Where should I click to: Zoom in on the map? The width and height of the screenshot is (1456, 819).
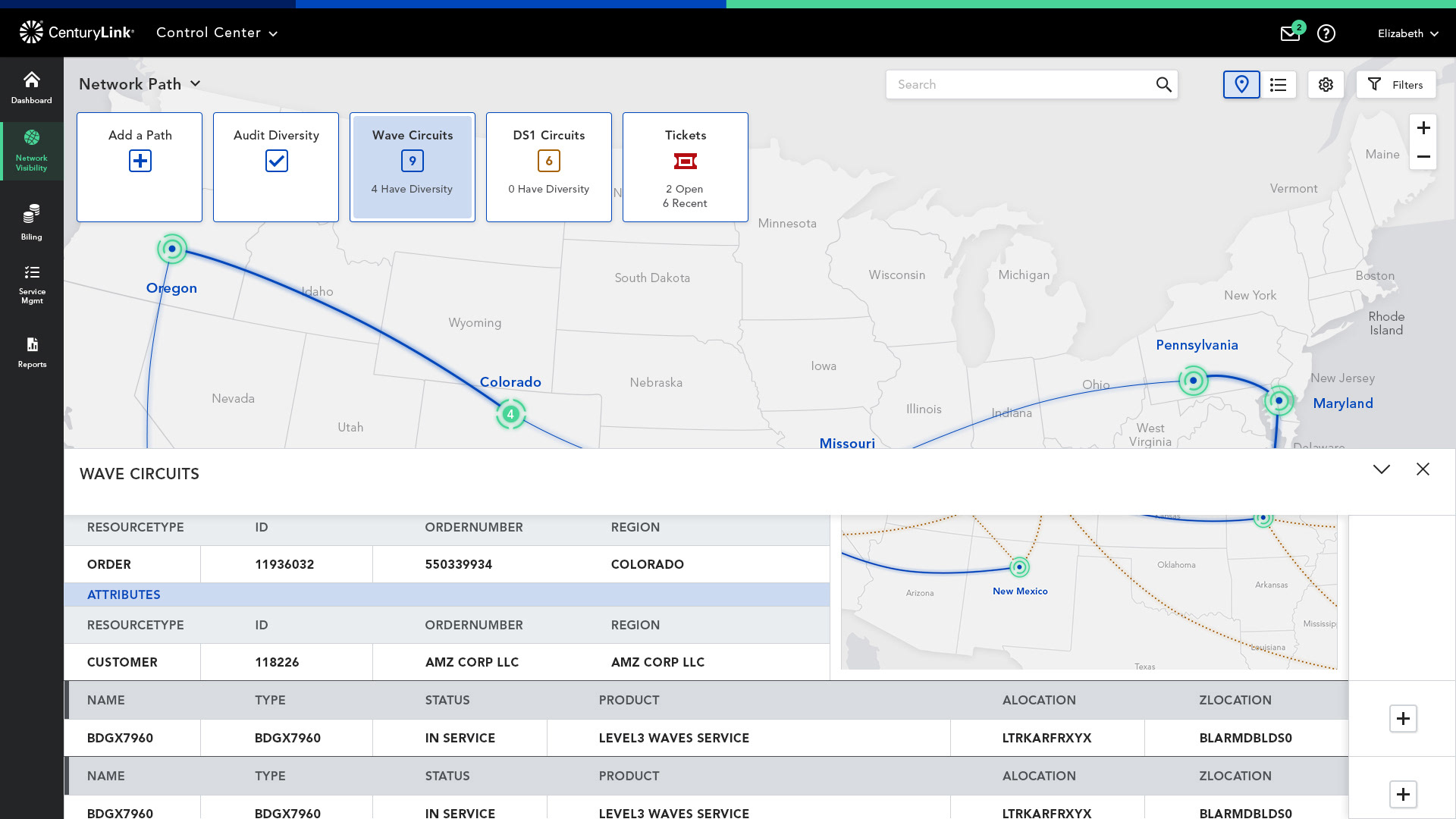(1423, 128)
